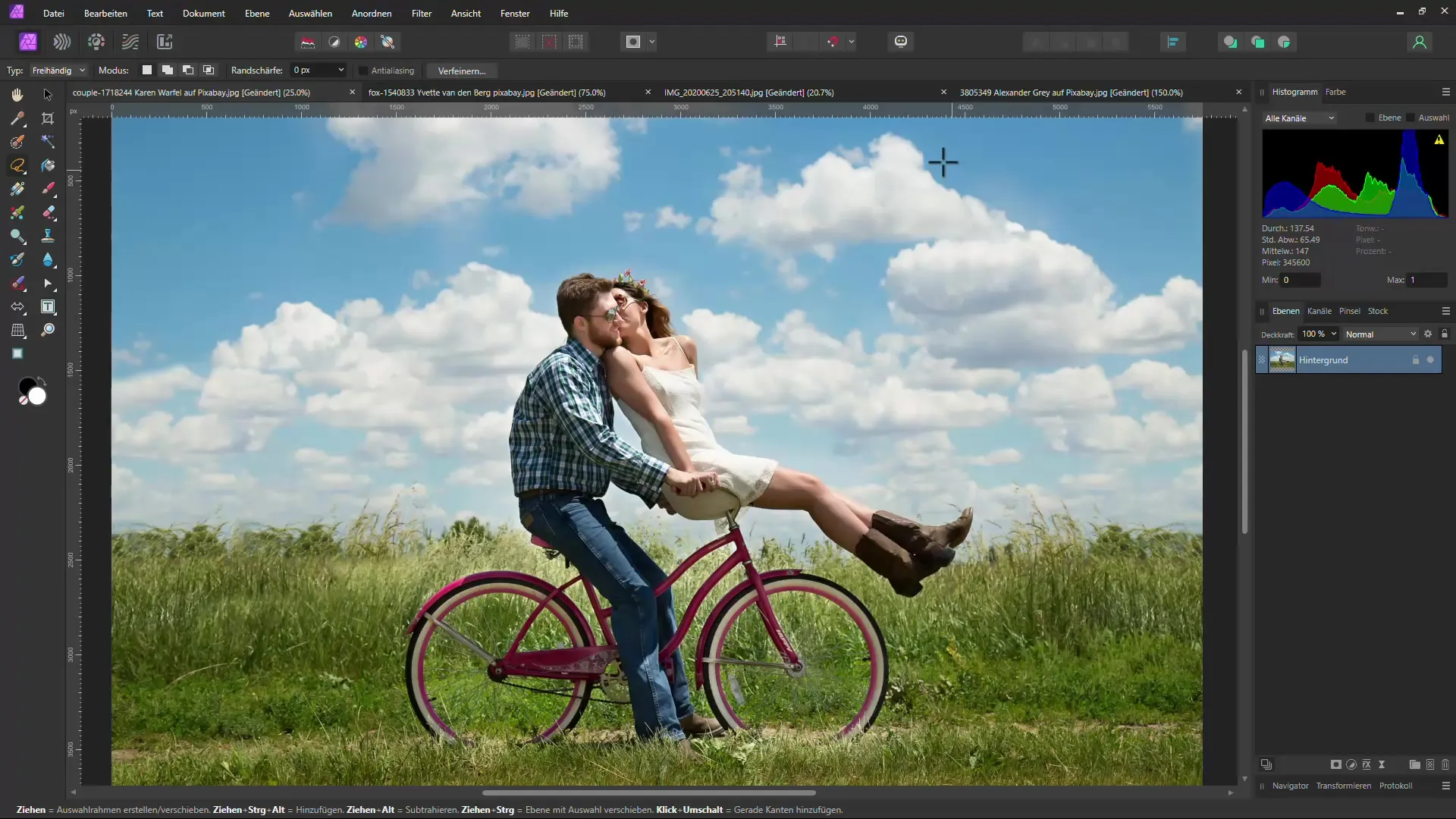Expand the quick mask options arrow
The height and width of the screenshot is (819, 1456).
click(652, 42)
